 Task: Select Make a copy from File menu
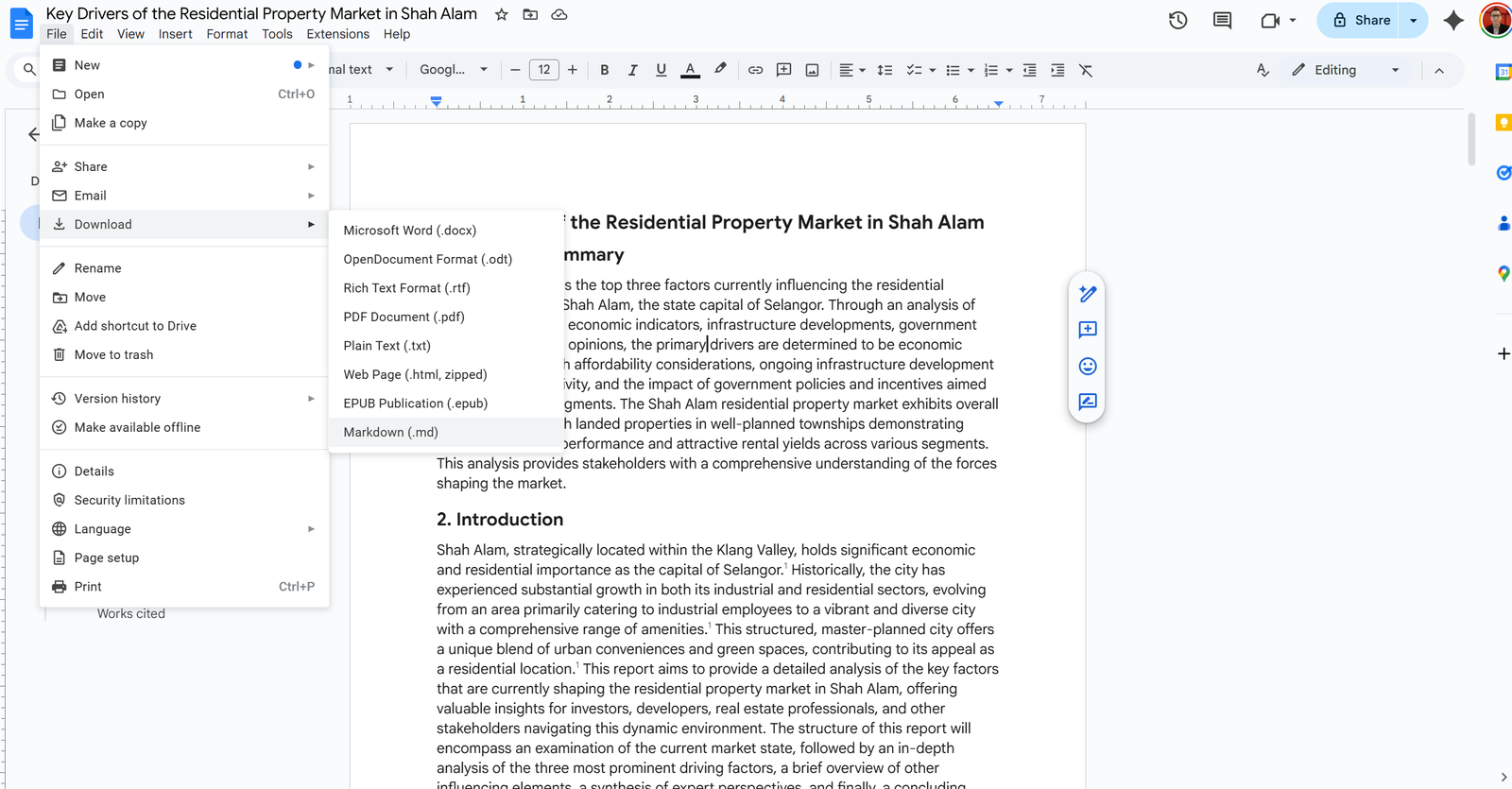184,123
